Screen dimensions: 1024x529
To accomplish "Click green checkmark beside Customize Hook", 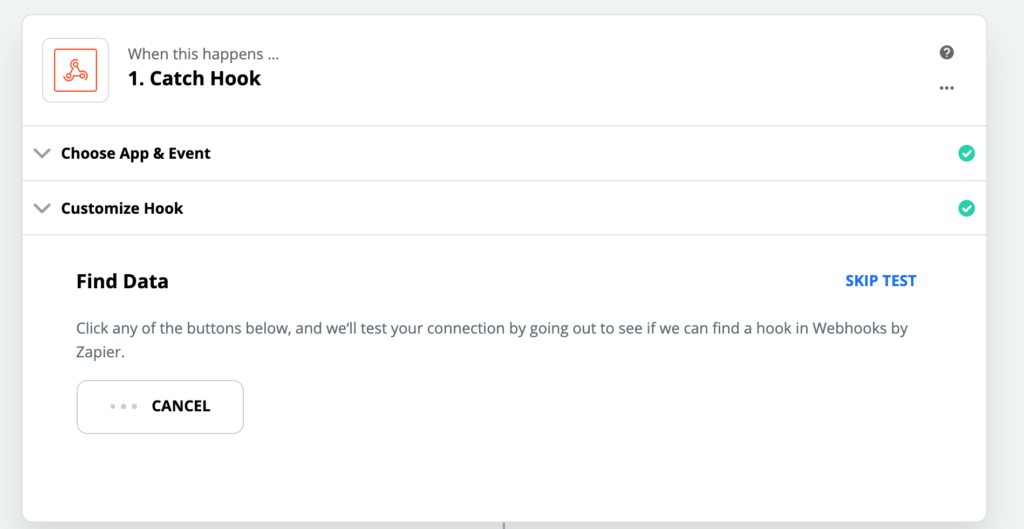I will (x=966, y=208).
